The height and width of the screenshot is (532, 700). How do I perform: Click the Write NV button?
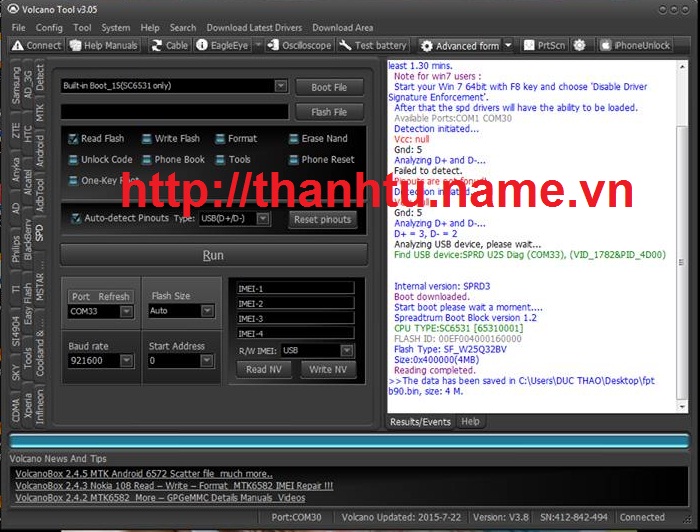coord(328,370)
